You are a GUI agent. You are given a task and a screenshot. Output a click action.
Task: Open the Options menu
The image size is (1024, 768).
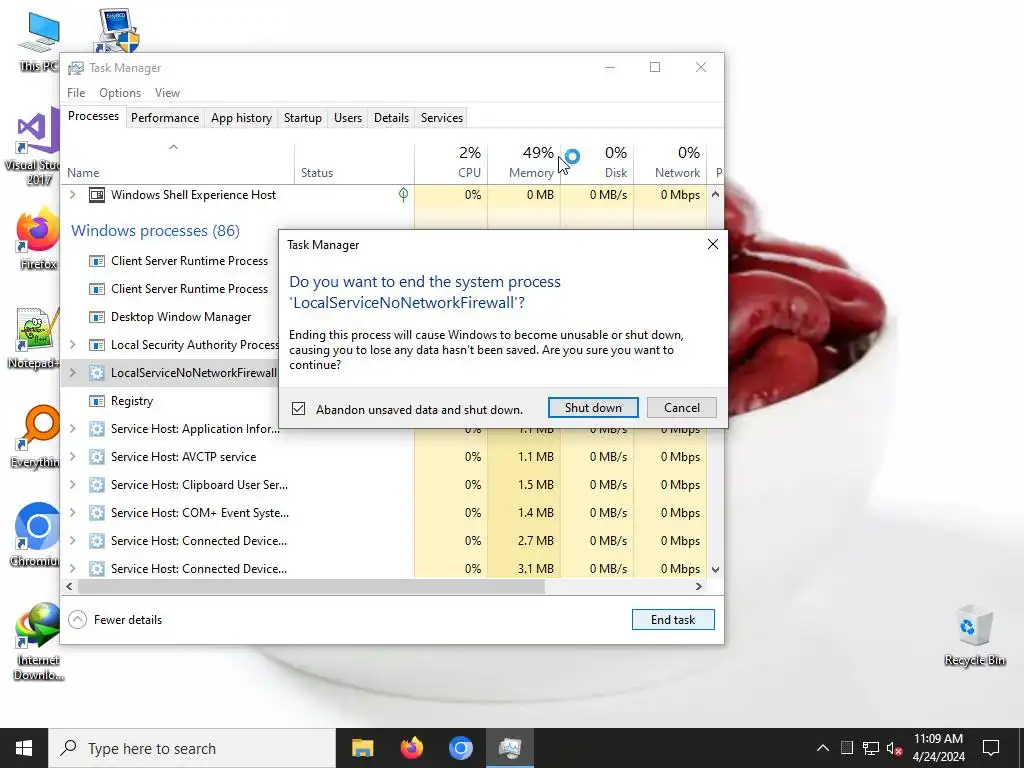coord(120,93)
